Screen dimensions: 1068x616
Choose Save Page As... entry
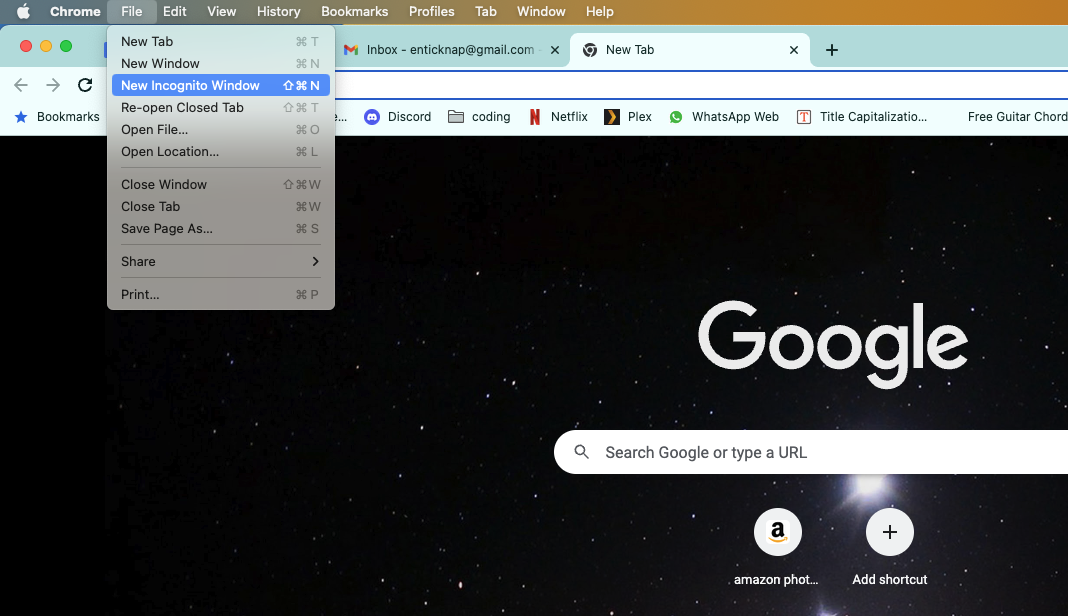click(x=221, y=228)
